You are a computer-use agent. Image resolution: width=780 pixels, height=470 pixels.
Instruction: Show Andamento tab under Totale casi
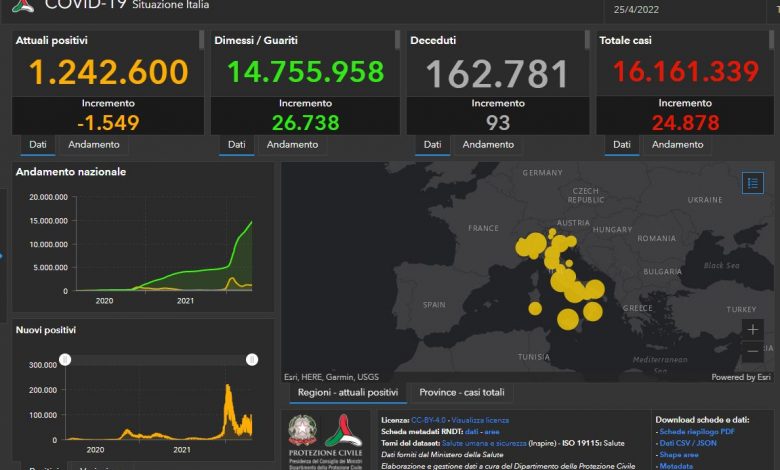click(x=677, y=145)
